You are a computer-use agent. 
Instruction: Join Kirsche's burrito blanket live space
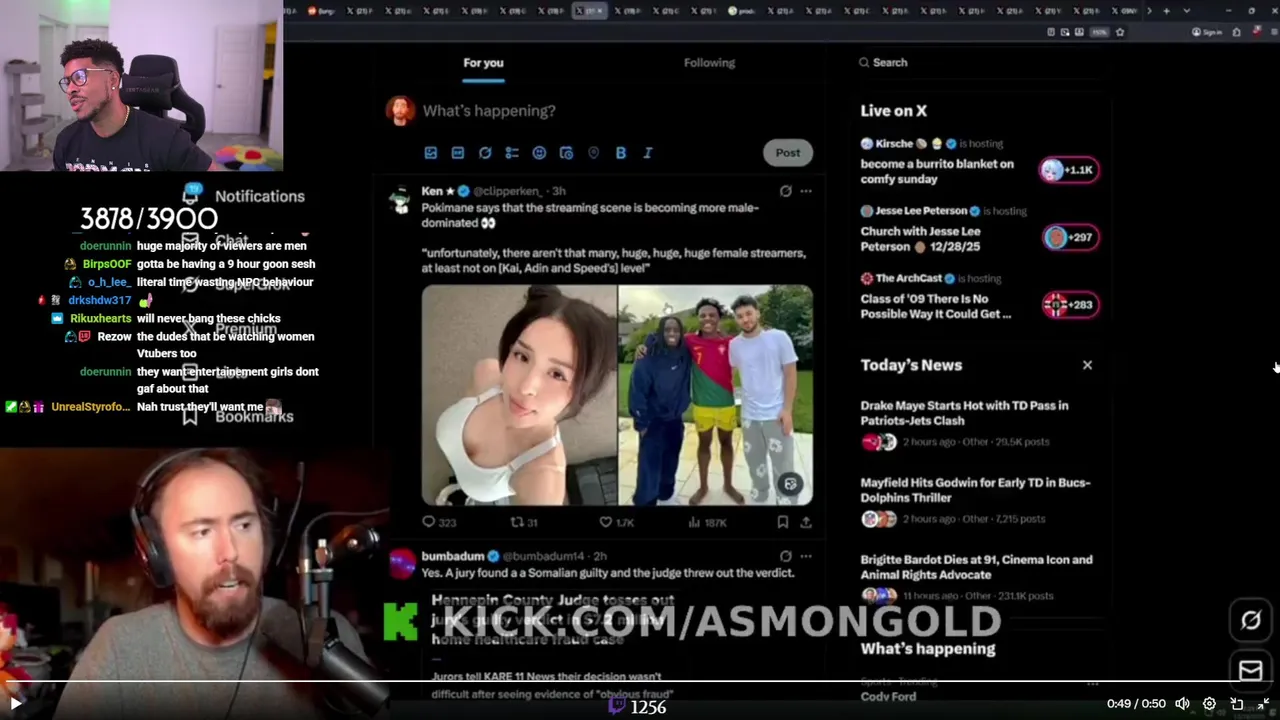[x=937, y=171]
